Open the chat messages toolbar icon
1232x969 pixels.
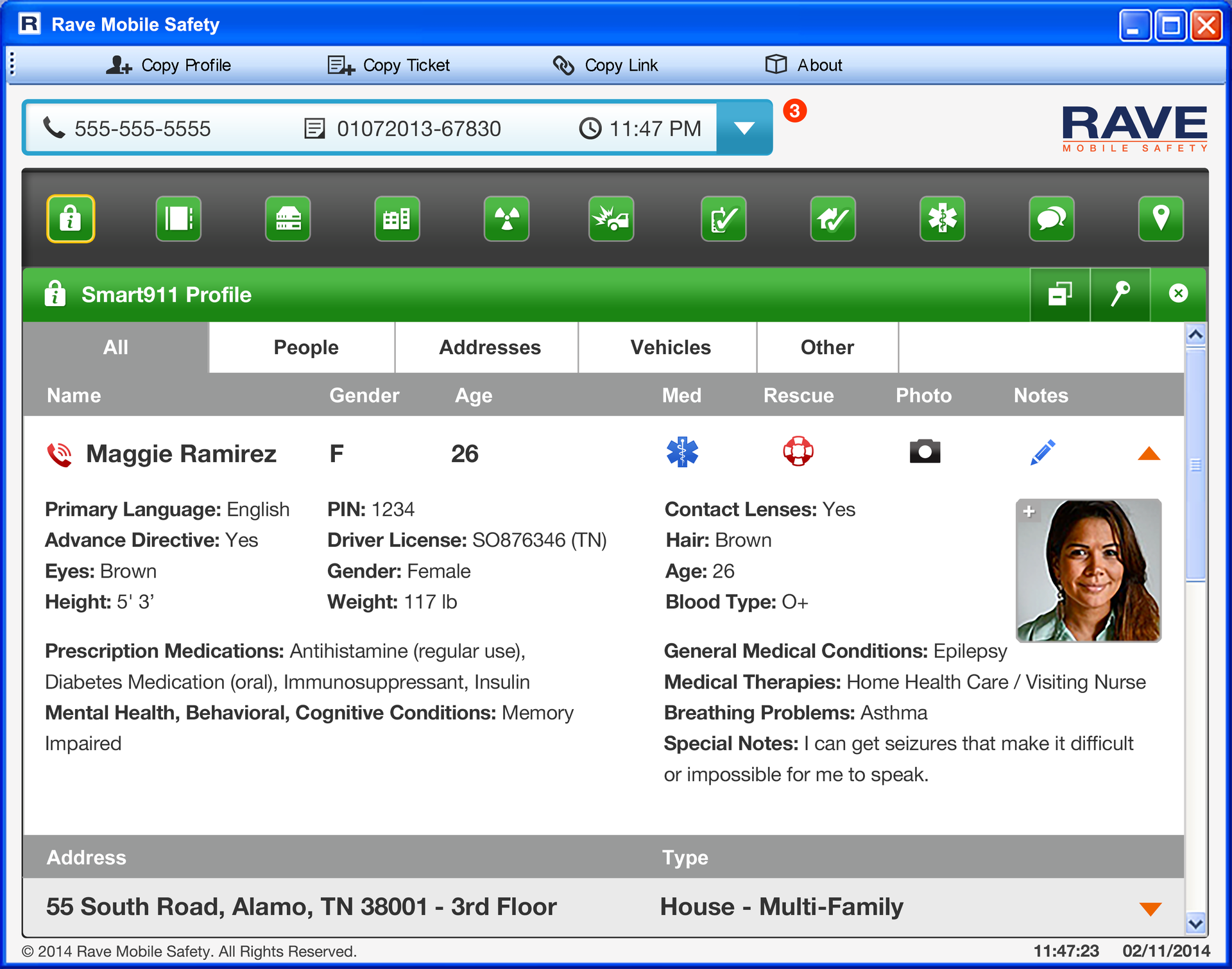pos(1051,219)
